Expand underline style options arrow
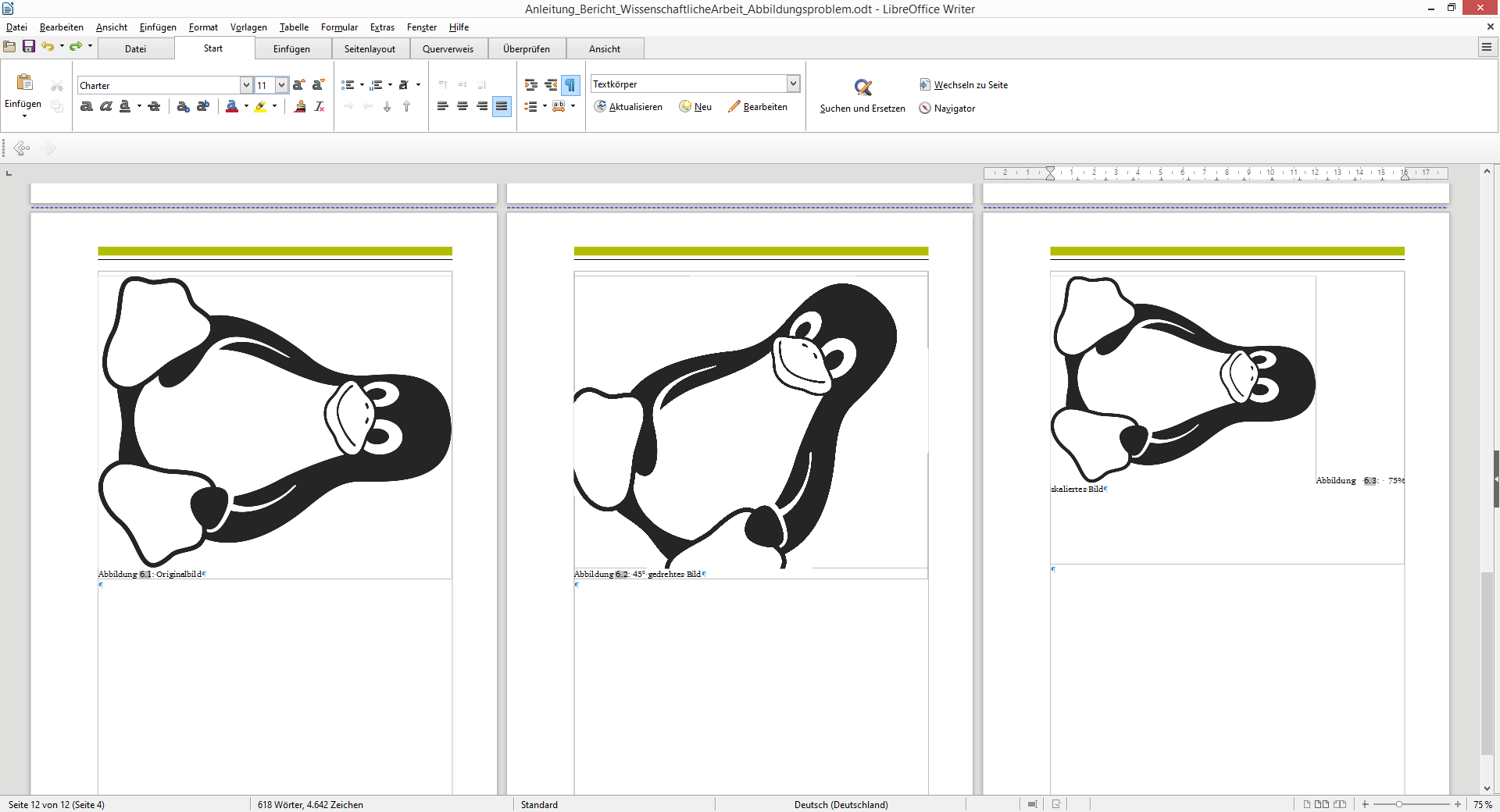The height and width of the screenshot is (812, 1500). click(x=139, y=106)
